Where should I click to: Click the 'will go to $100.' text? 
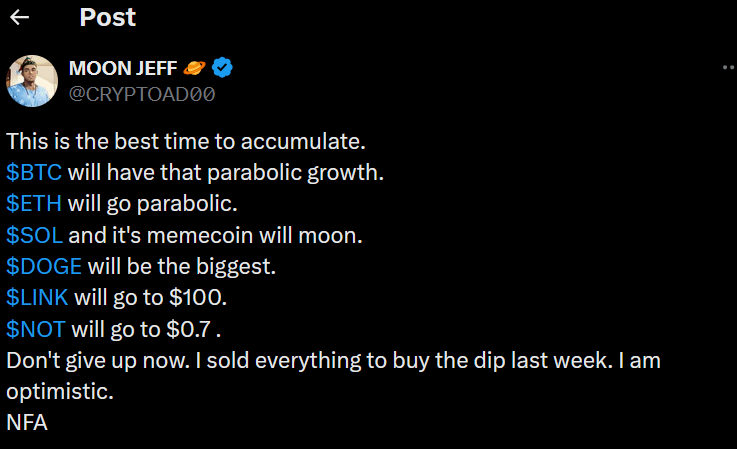[x=150, y=298]
